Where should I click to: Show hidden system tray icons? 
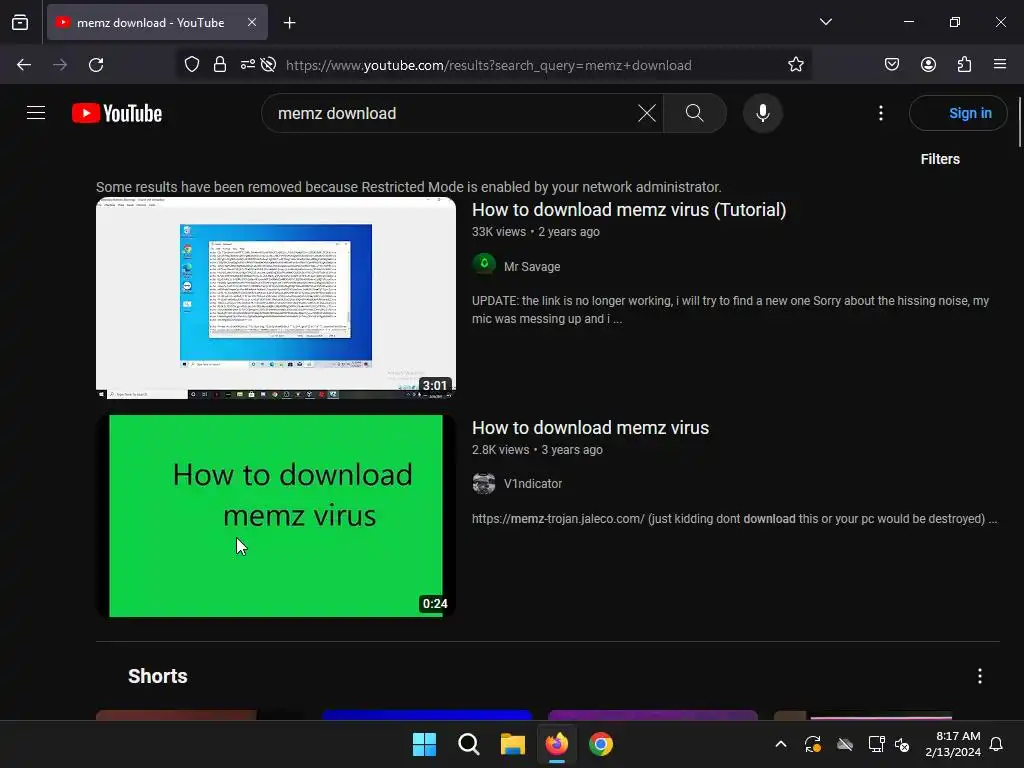[x=780, y=744]
